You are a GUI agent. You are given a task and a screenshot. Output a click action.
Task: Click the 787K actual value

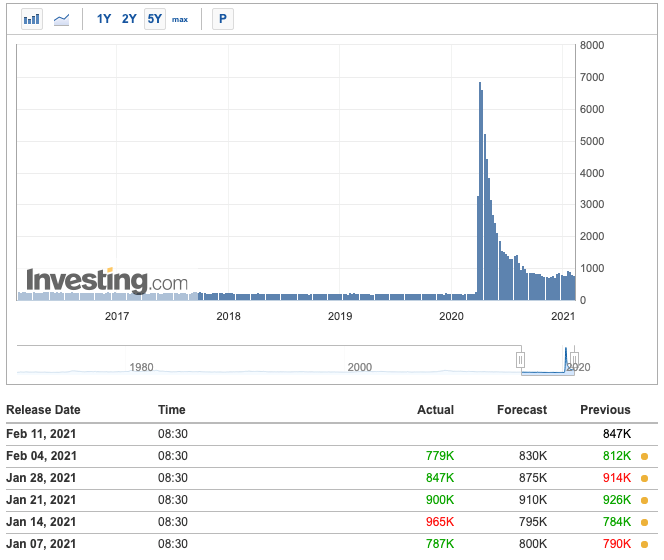[x=440, y=544]
